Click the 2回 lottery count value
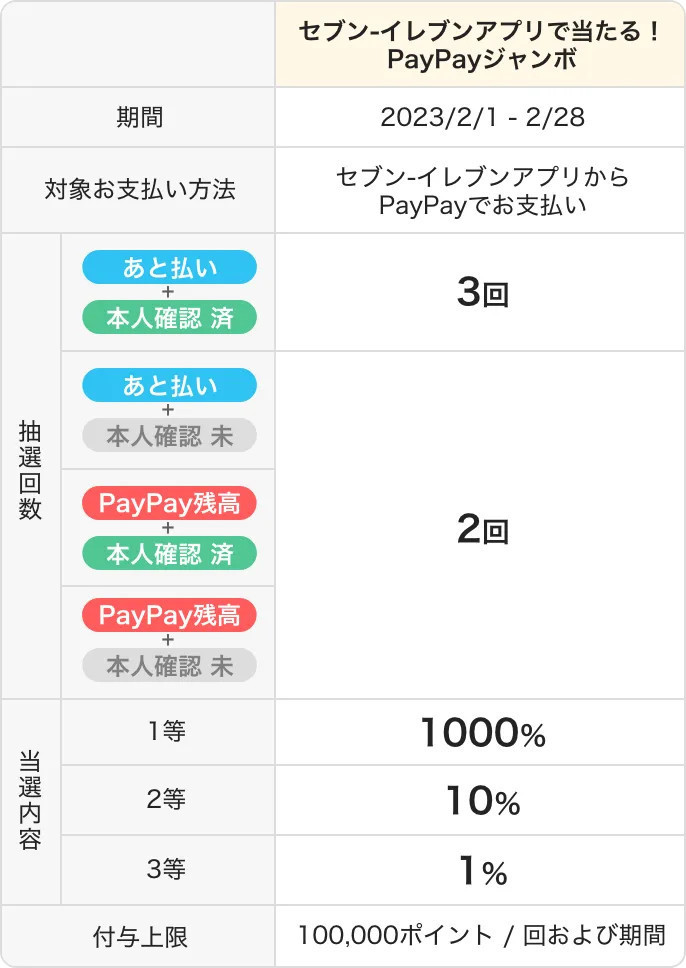The height and width of the screenshot is (968, 686). (x=482, y=530)
